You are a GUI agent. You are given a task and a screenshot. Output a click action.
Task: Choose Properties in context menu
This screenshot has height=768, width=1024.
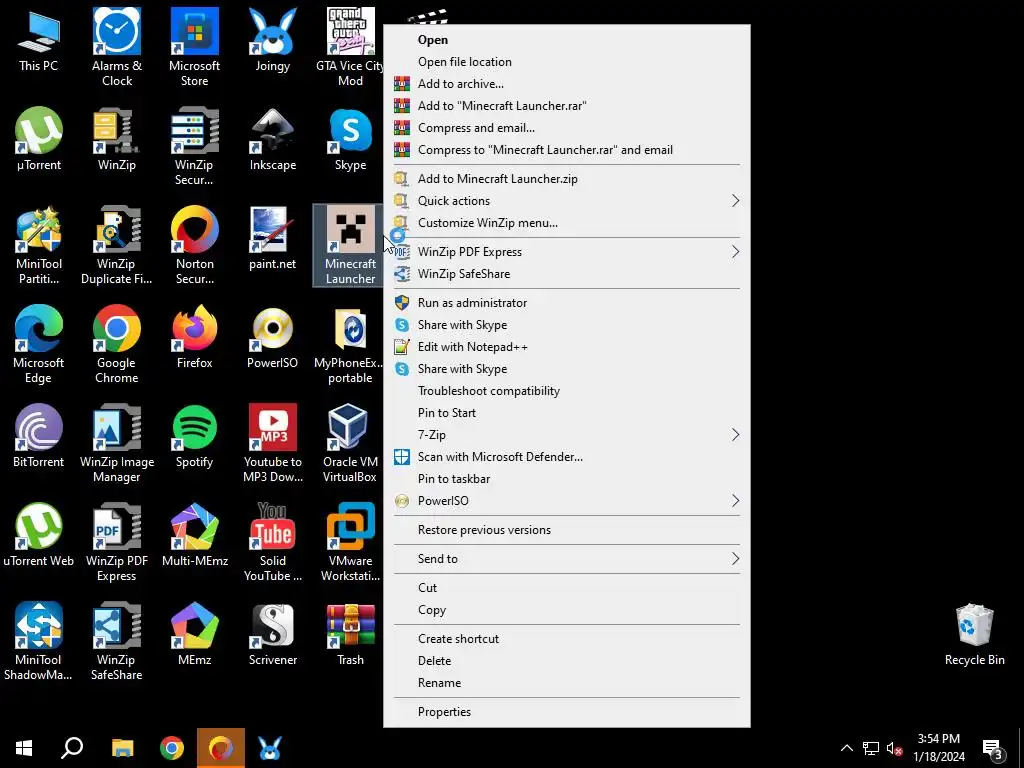click(567, 712)
